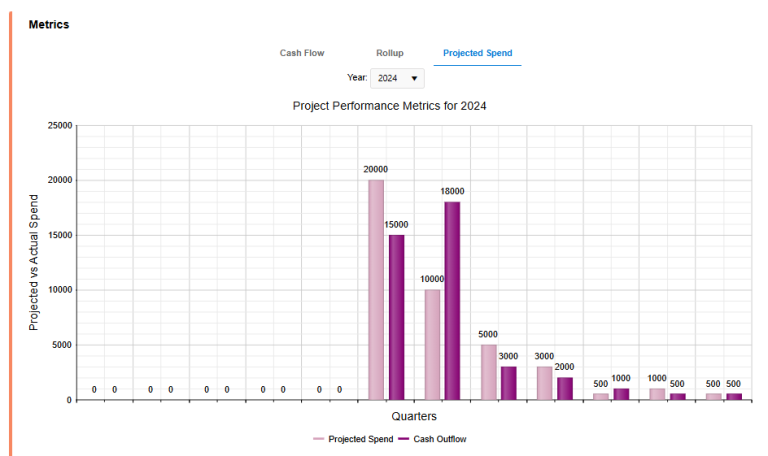
Task: Switch to the Cash Flow tab
Action: (301, 53)
